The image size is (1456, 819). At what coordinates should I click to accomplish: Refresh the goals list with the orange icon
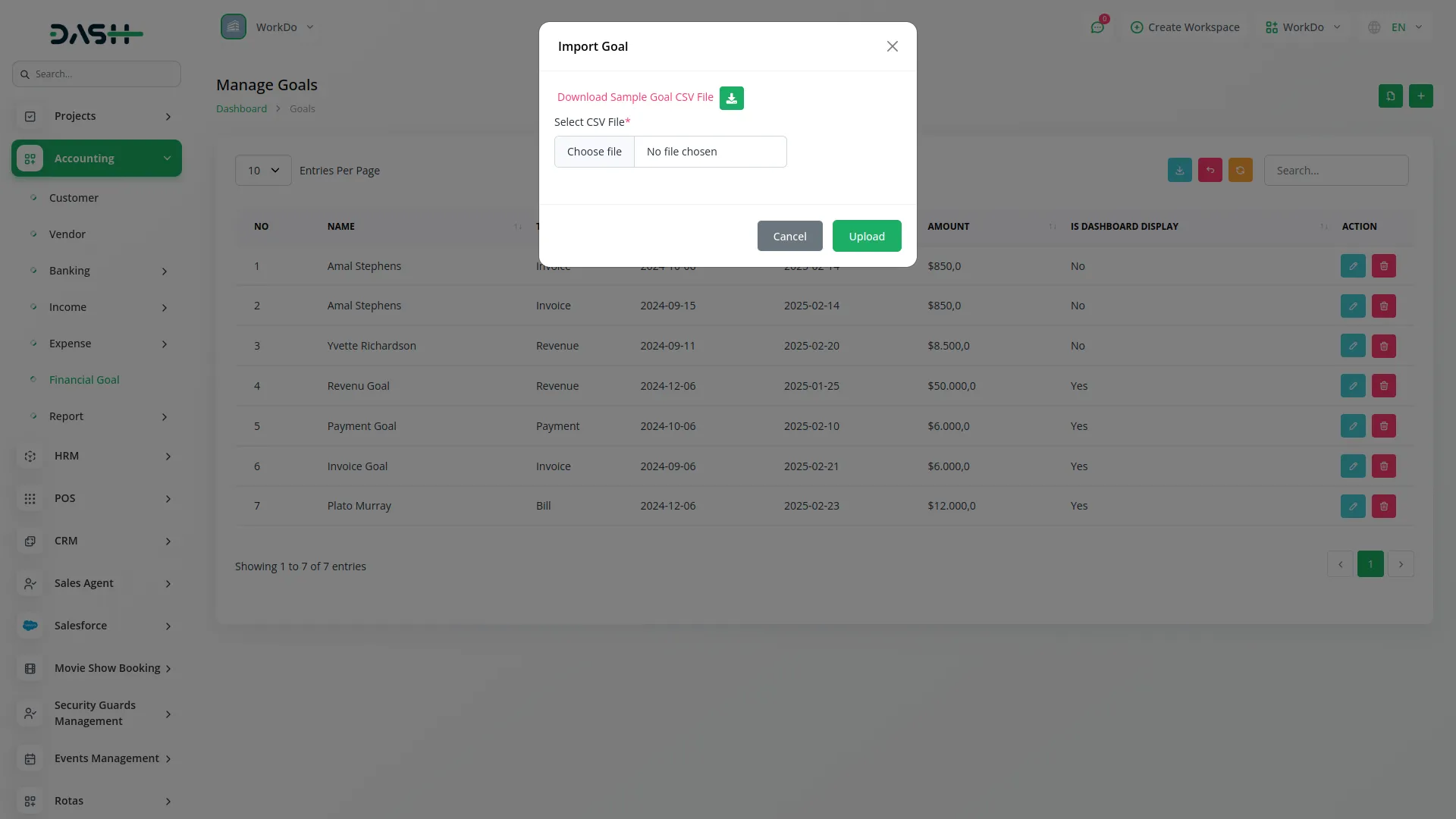pyautogui.click(x=1241, y=170)
